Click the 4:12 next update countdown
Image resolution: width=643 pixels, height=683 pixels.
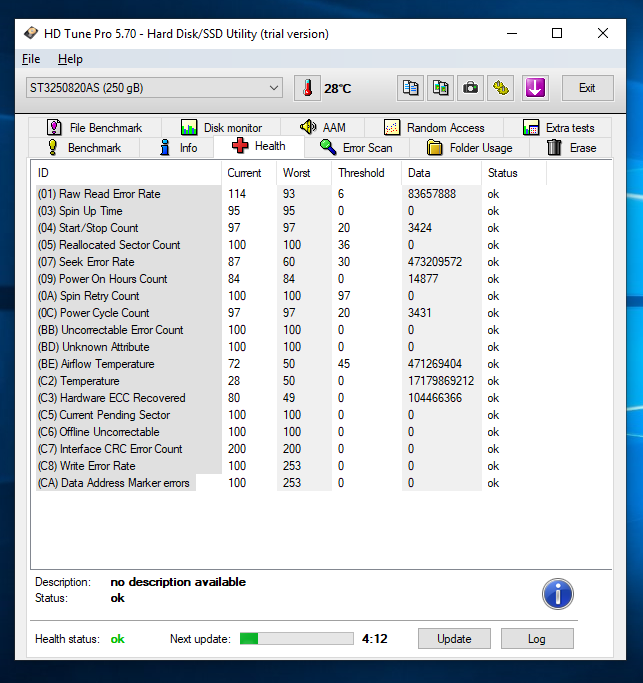tap(375, 639)
